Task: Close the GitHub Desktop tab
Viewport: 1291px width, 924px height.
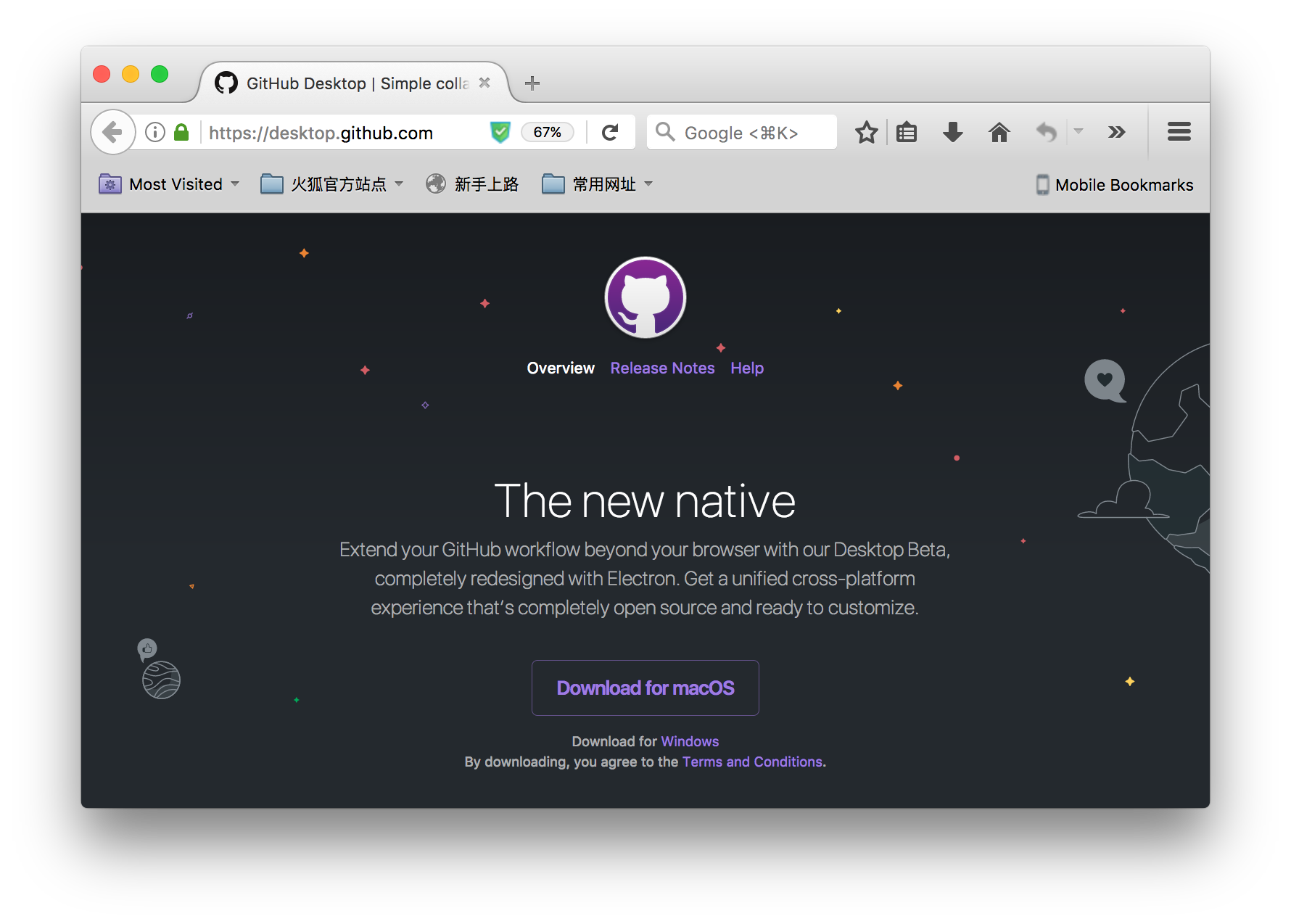Action: [484, 83]
